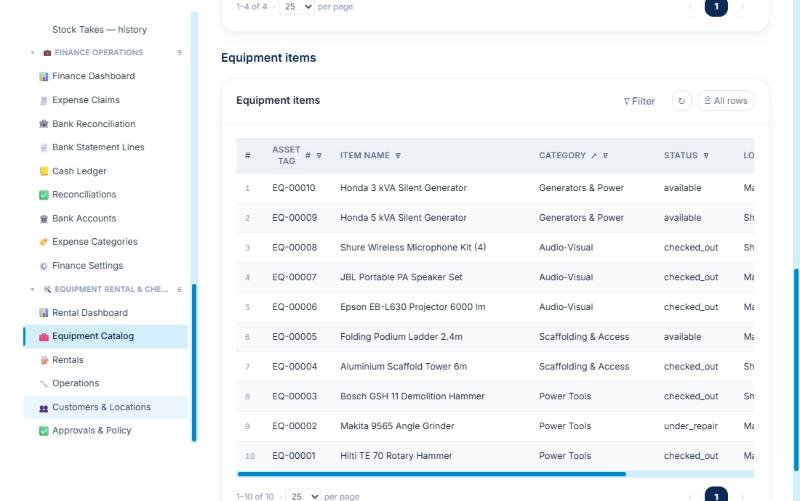Click the Cash Ledger yellow icon
Image resolution: width=800 pixels, height=501 pixels.
tap(44, 171)
